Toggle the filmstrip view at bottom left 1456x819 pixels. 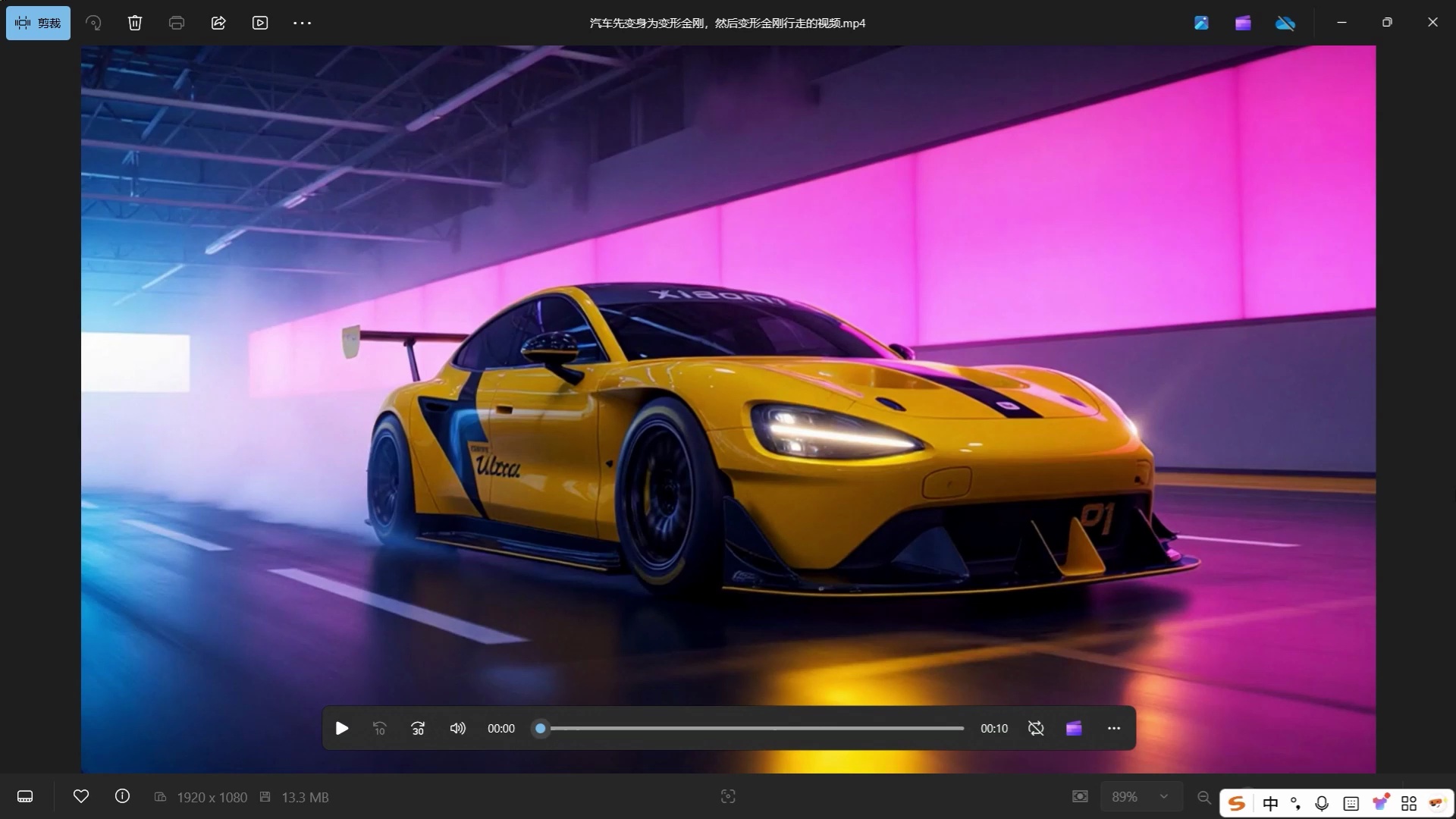(x=25, y=796)
